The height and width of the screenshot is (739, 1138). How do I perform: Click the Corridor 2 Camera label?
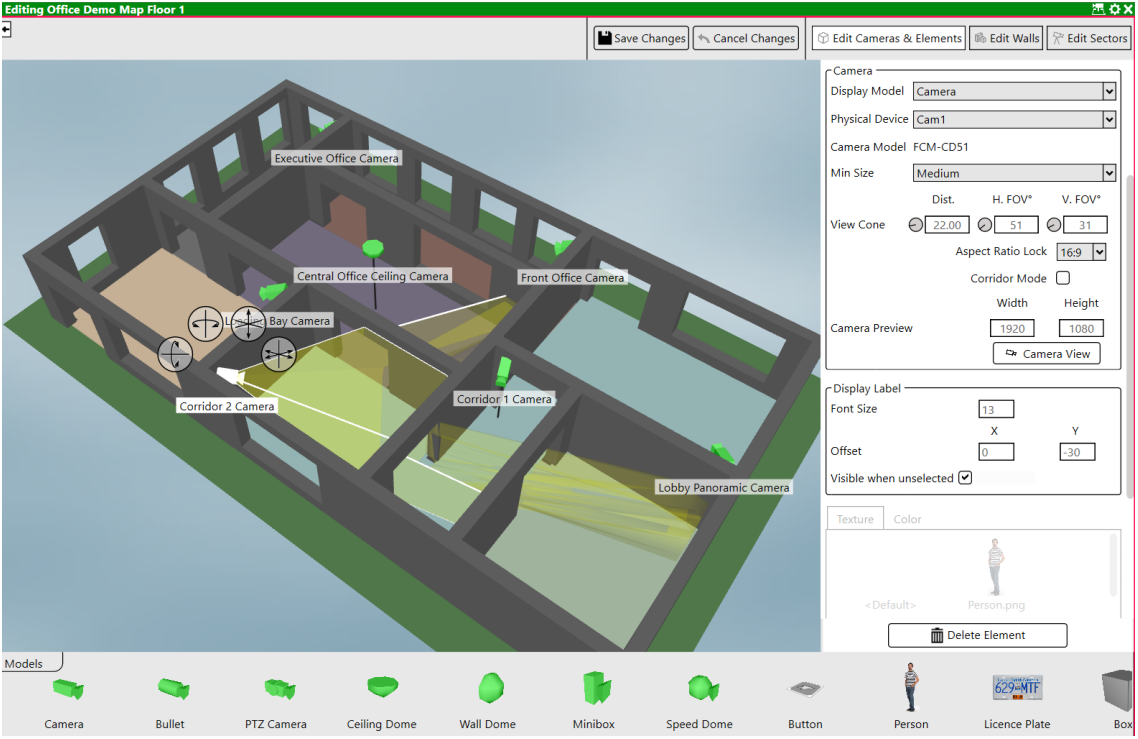click(x=227, y=407)
